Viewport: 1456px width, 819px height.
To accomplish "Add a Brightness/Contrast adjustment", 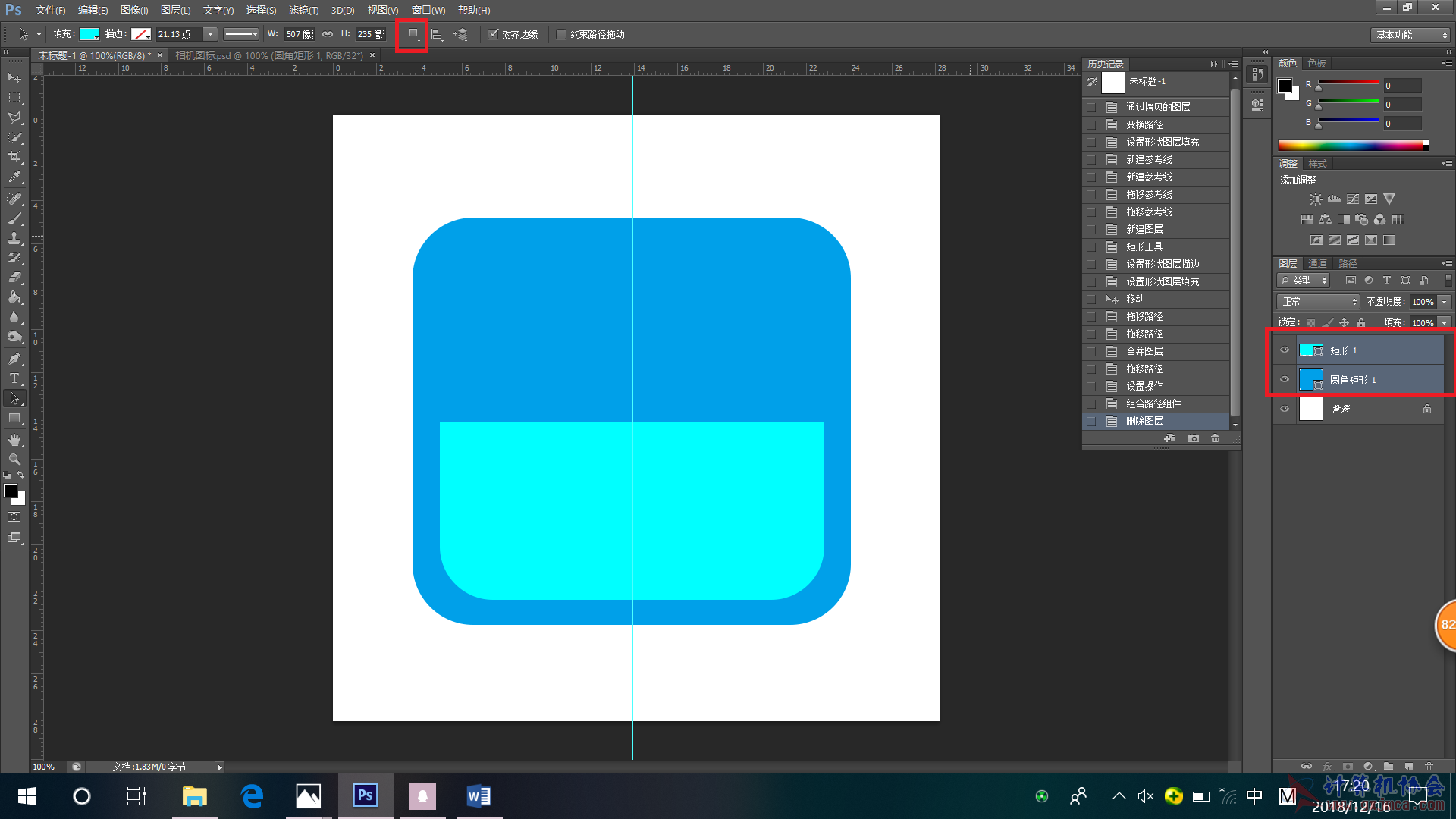I will 1316,199.
